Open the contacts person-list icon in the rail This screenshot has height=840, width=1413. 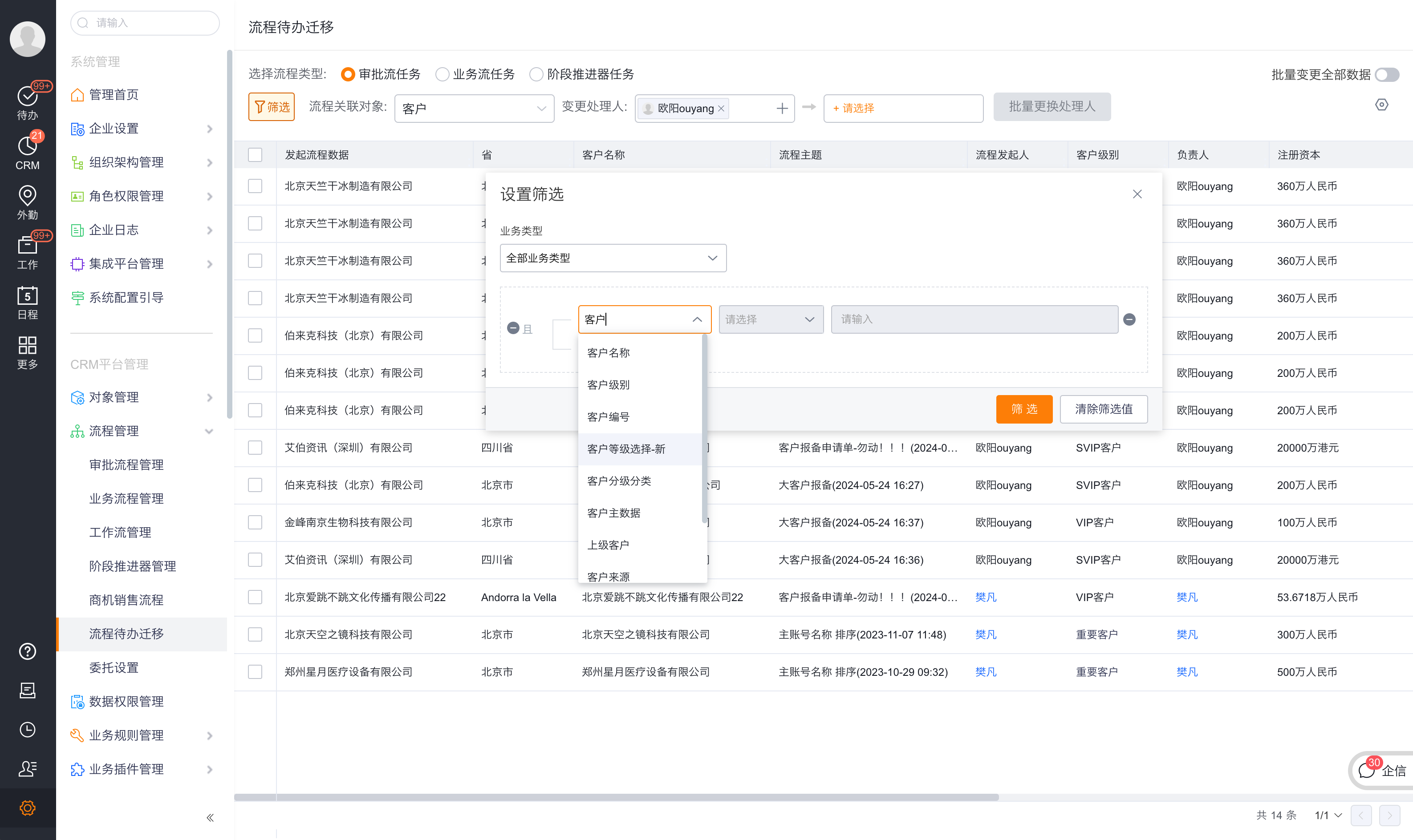(27, 768)
